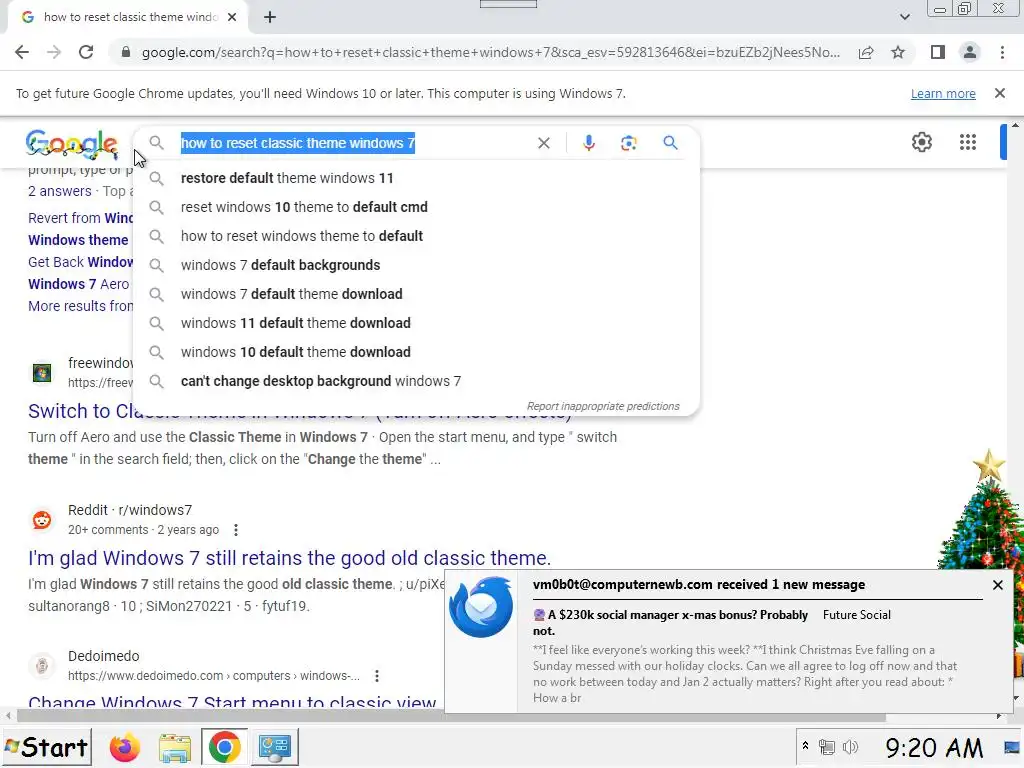This screenshot has height=768, width=1024.
Task: Open the Chrome profile avatar
Action: point(970,52)
